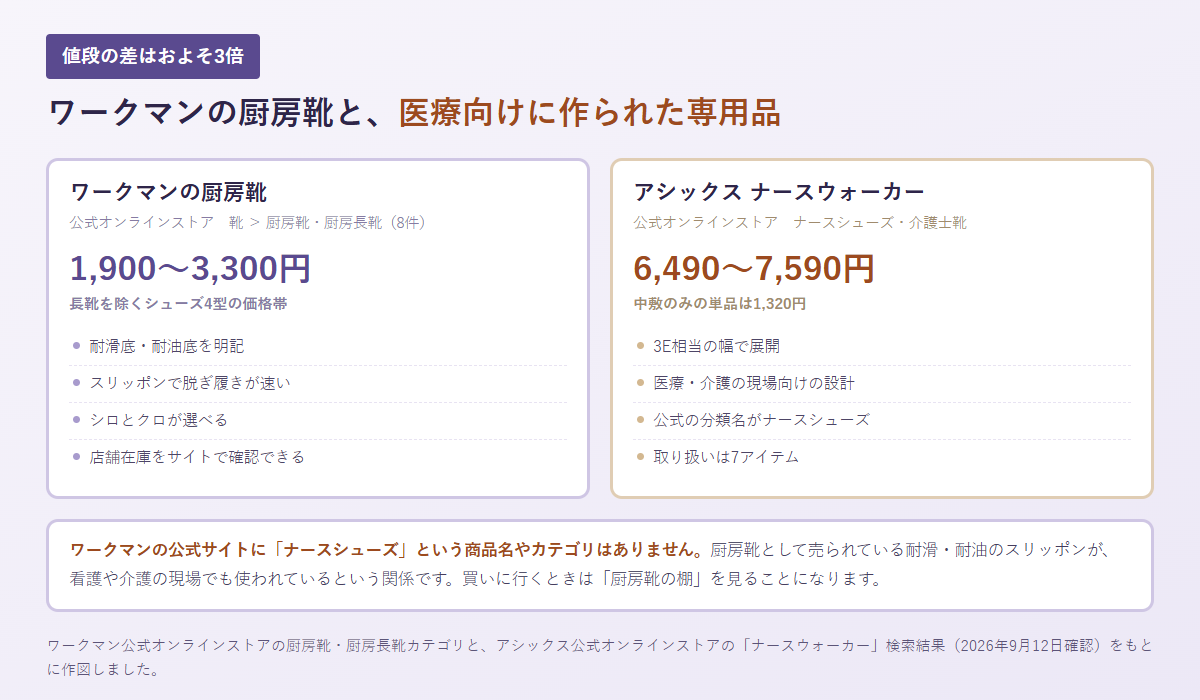Click note '中敷のみの単品は1,320円'
Image resolution: width=1200 pixels, height=700 pixels.
[x=720, y=303]
